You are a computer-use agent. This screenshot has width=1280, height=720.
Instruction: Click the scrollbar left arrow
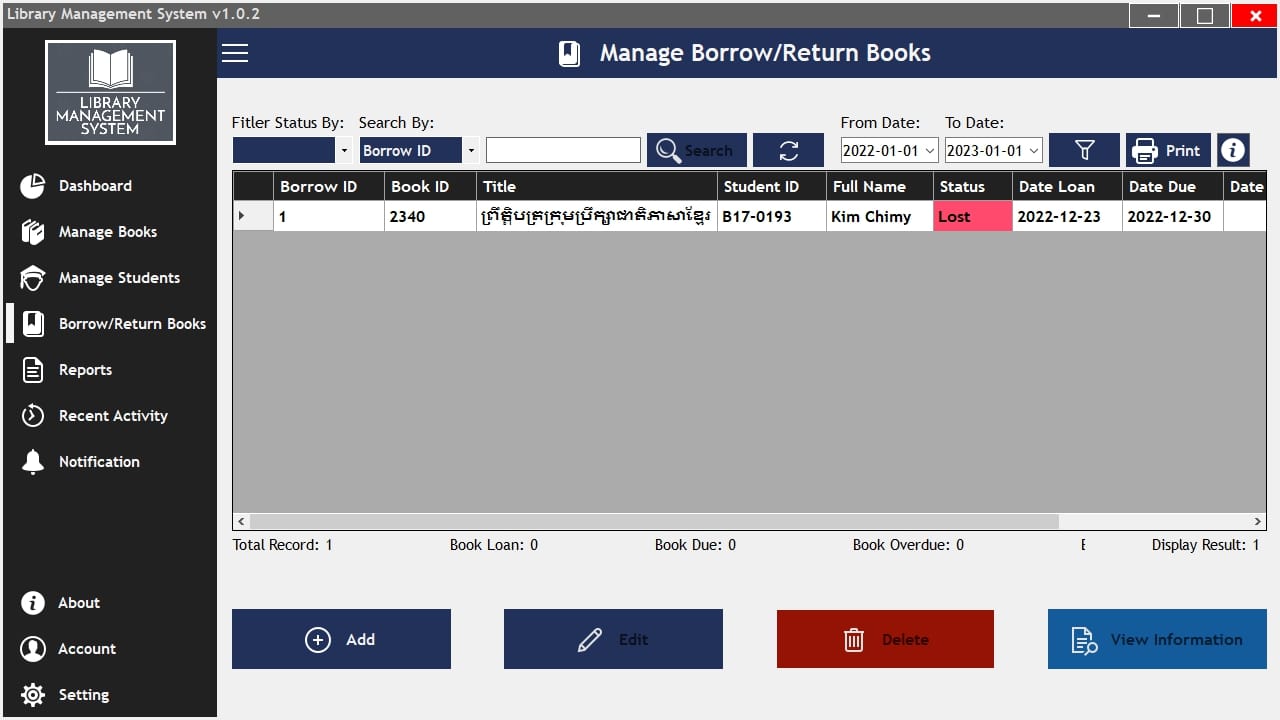[241, 522]
